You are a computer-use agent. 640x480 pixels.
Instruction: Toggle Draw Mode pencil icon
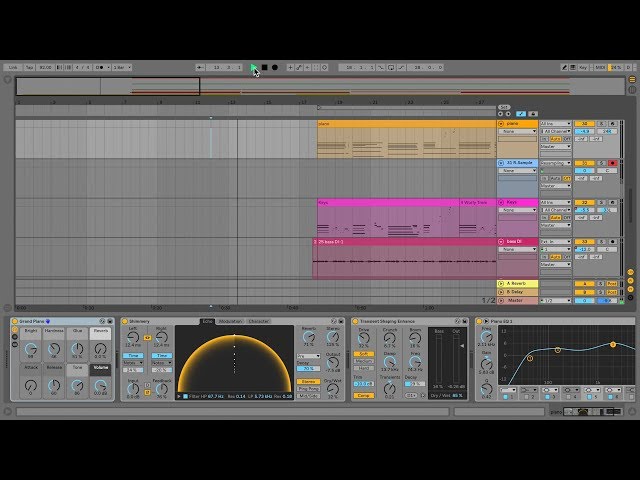click(564, 67)
